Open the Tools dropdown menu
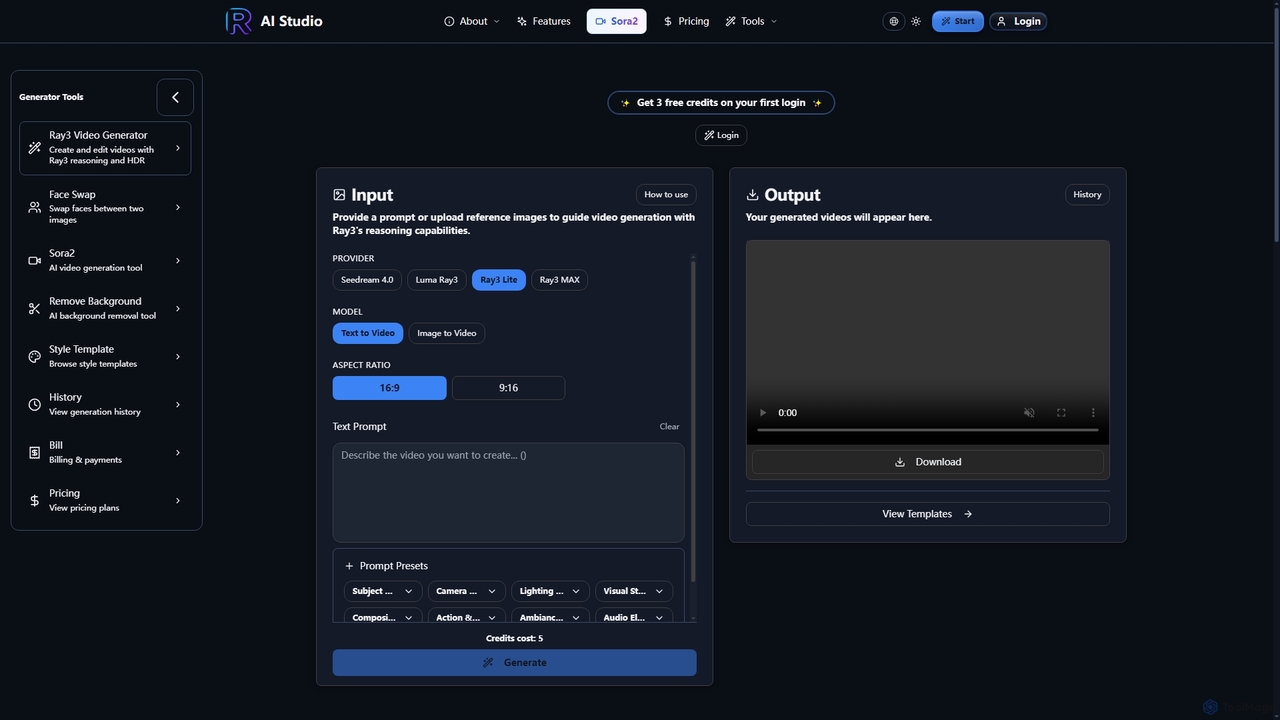 click(751, 21)
